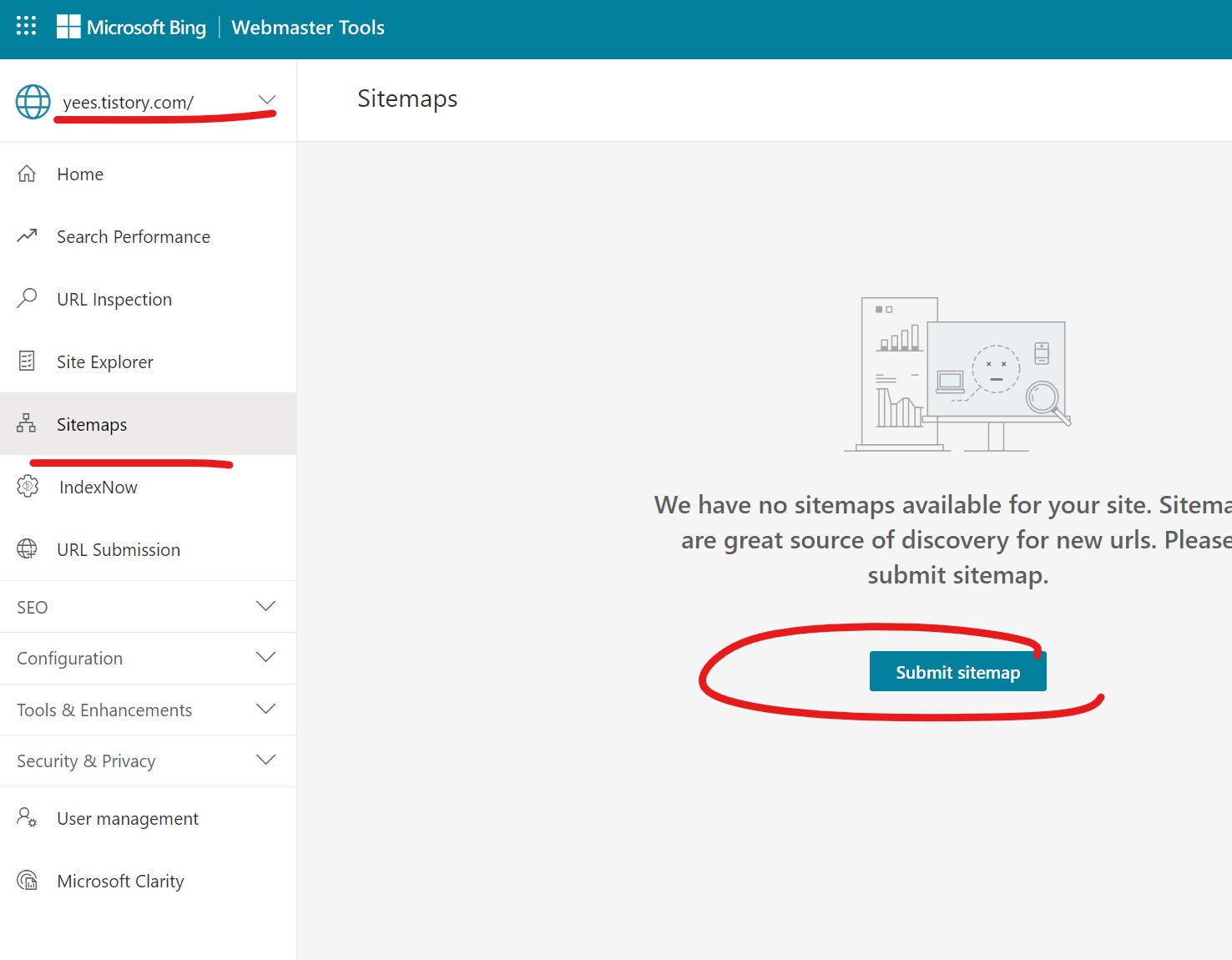Click the Submit sitemap button
This screenshot has width=1232, height=960.
click(957, 671)
